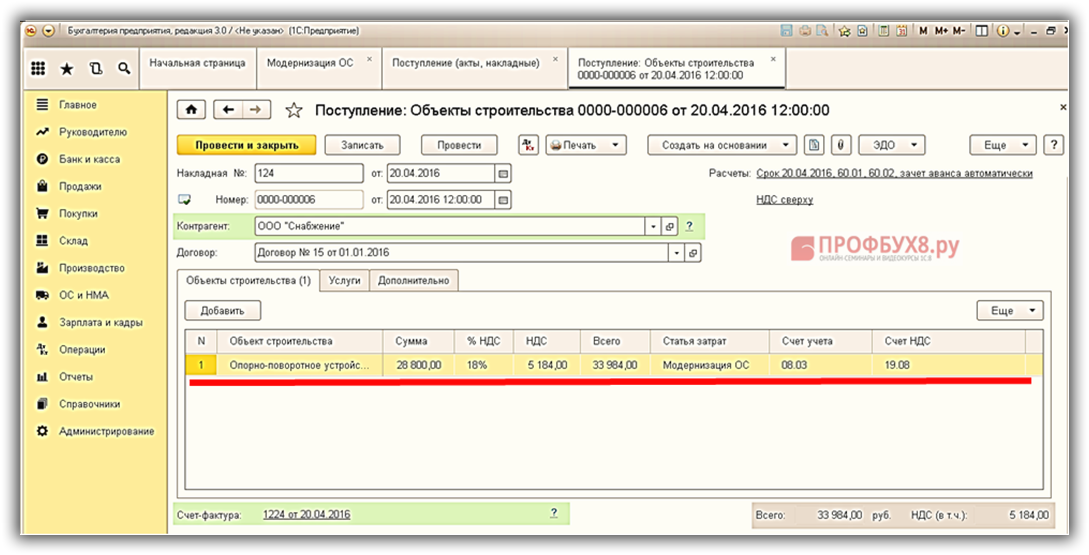Open the search magnifier in the tools panel

click(x=124, y=68)
